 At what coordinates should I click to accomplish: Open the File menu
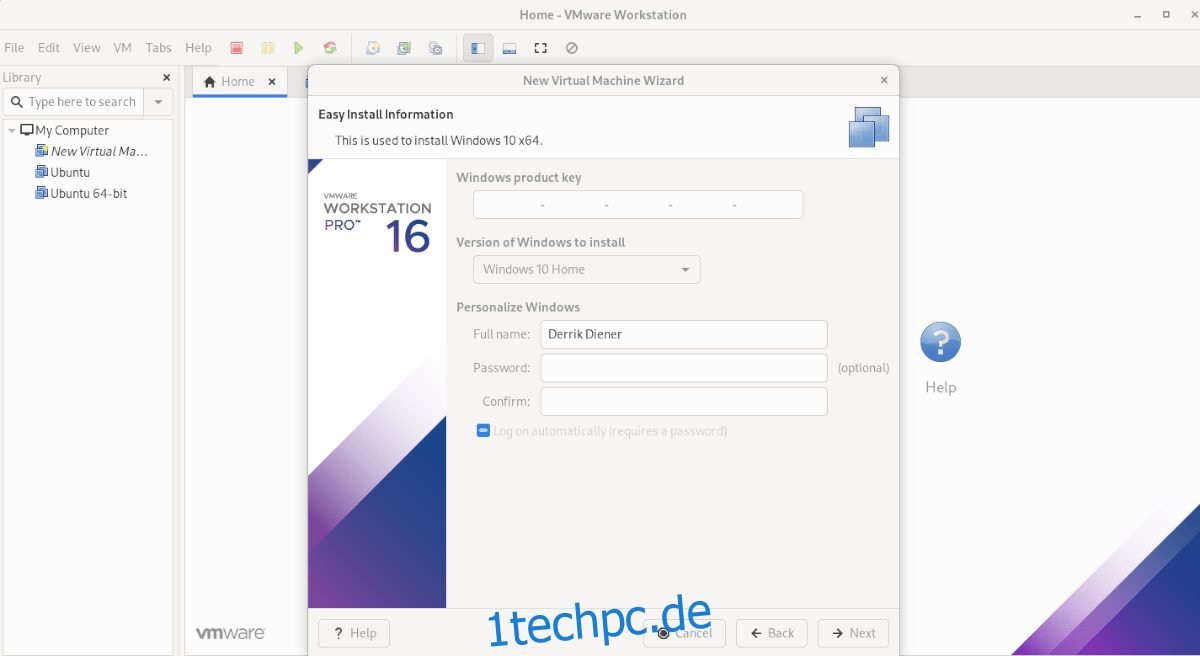pyautogui.click(x=14, y=47)
